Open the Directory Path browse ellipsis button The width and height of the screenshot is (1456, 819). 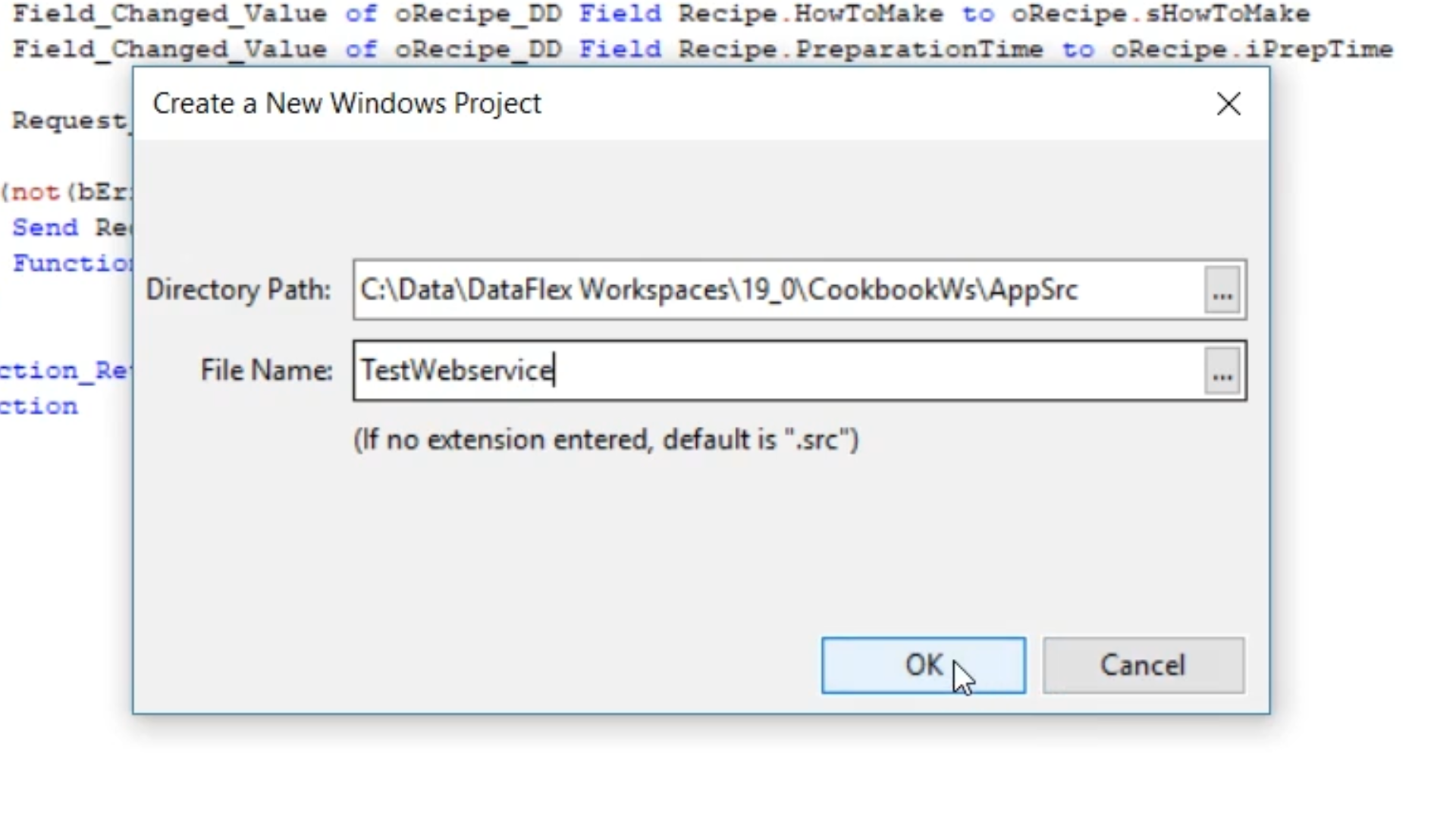[1222, 290]
